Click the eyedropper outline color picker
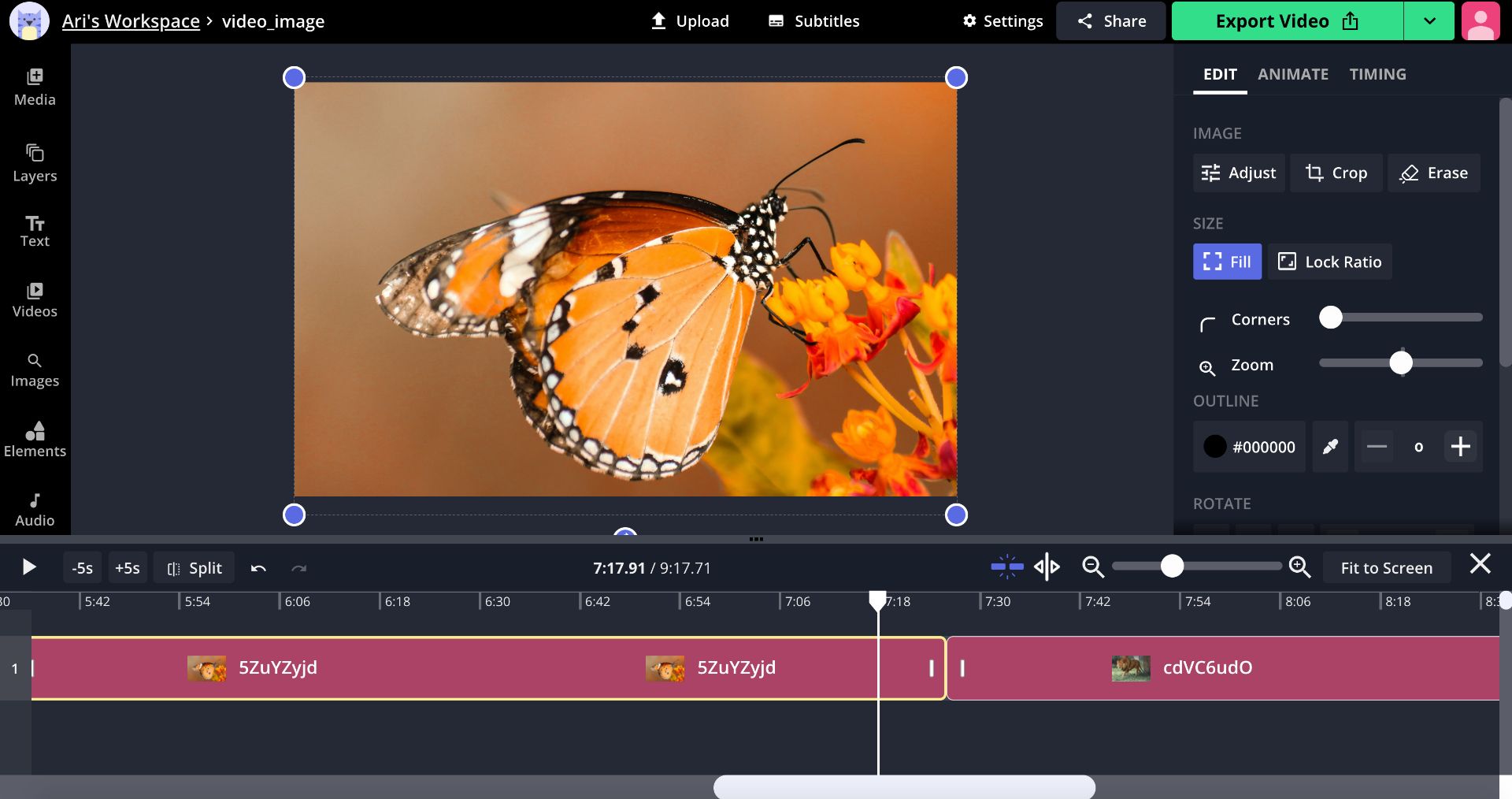 [1330, 447]
